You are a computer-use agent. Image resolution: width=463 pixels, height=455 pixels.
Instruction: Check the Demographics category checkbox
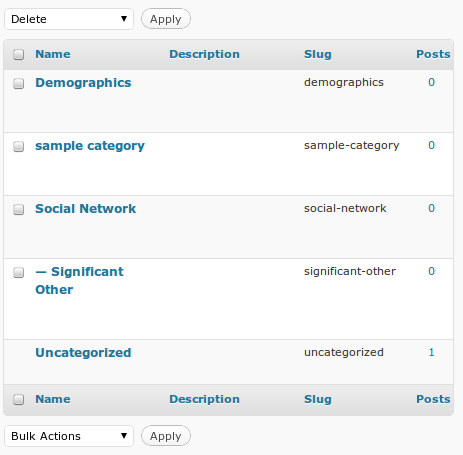pyautogui.click(x=19, y=83)
